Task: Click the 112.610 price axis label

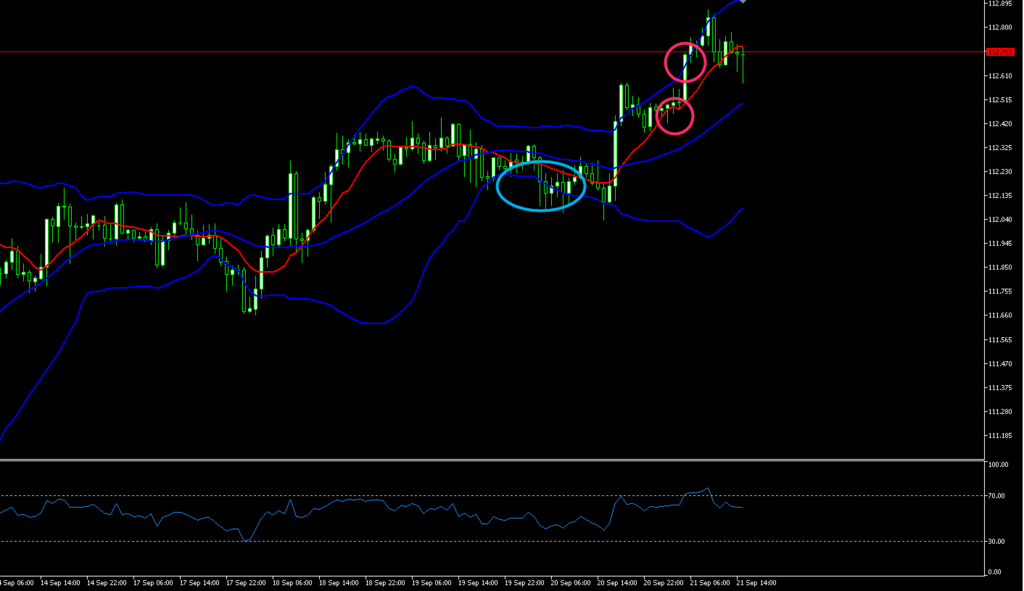Action: pyautogui.click(x=1000, y=76)
